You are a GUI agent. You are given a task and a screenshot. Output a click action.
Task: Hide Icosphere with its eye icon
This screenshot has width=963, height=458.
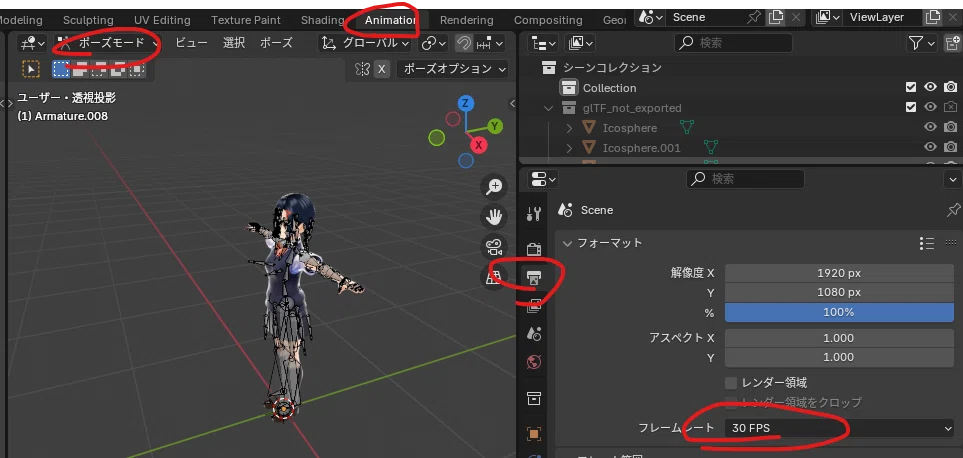coord(931,127)
